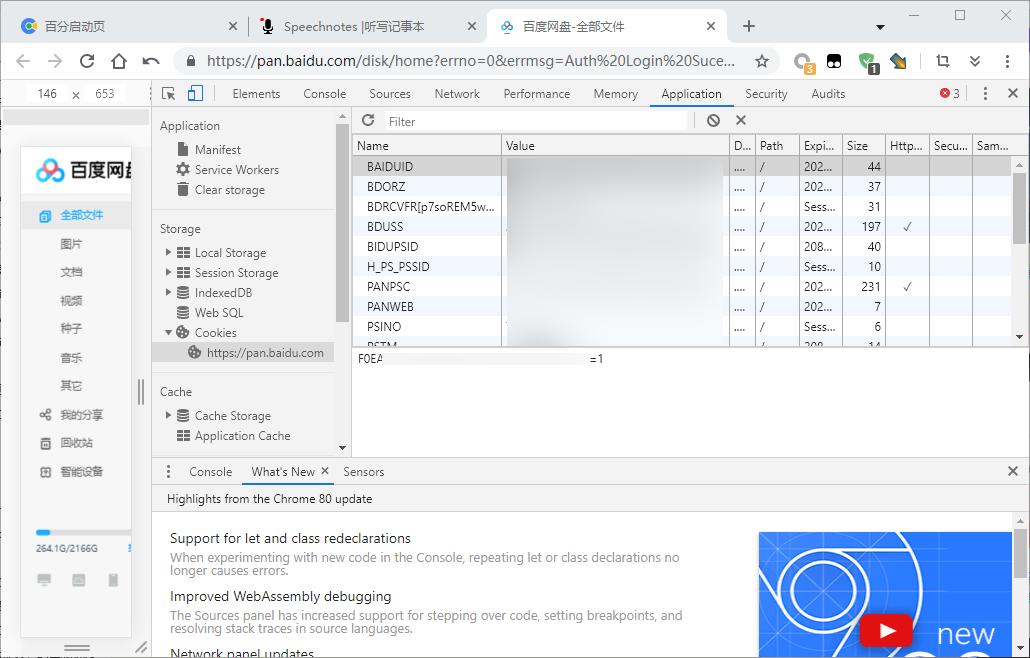The width and height of the screenshot is (1030, 658).
Task: Open the 回收站 recycle bin from the sidebar
Action: click(77, 443)
